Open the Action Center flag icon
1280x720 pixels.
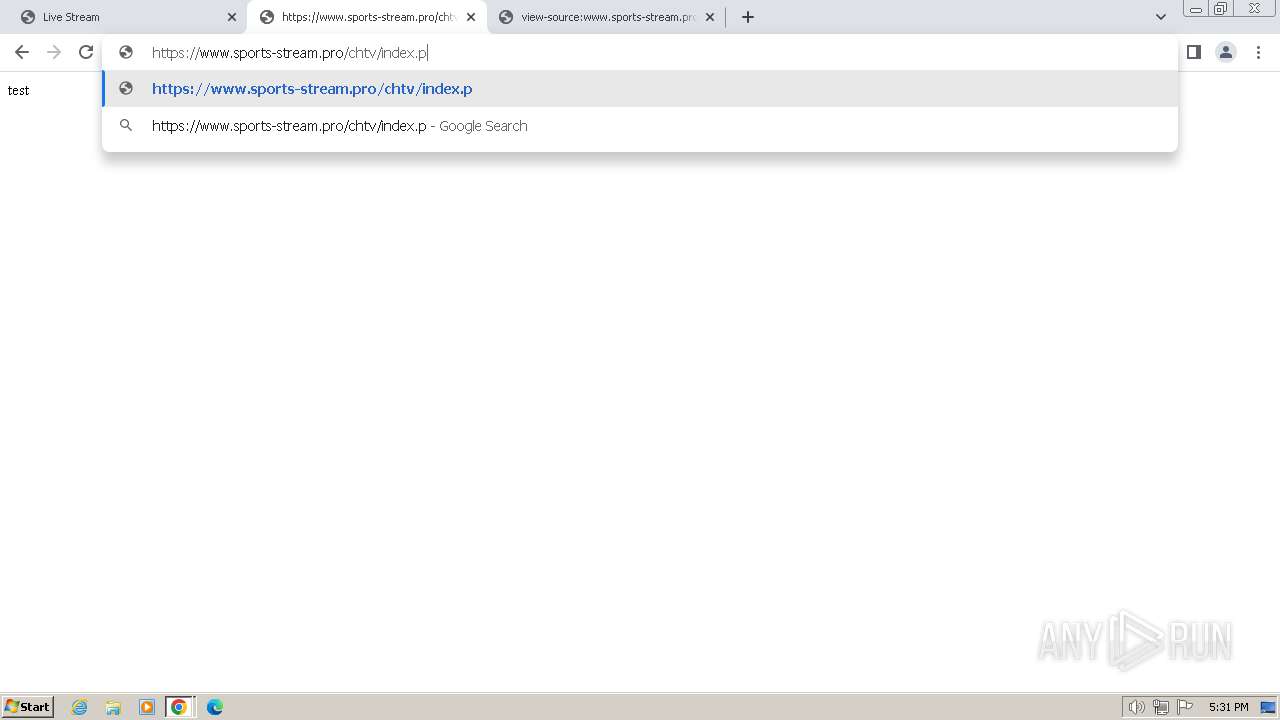1185,707
